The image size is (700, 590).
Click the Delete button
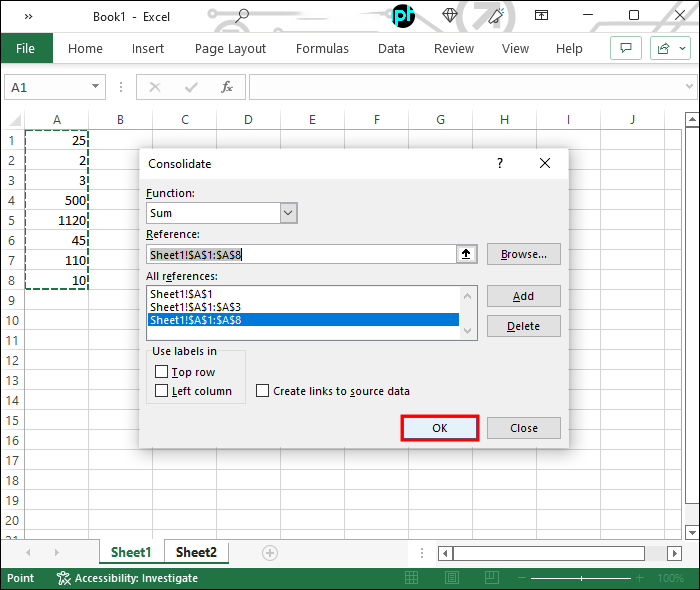pos(523,326)
